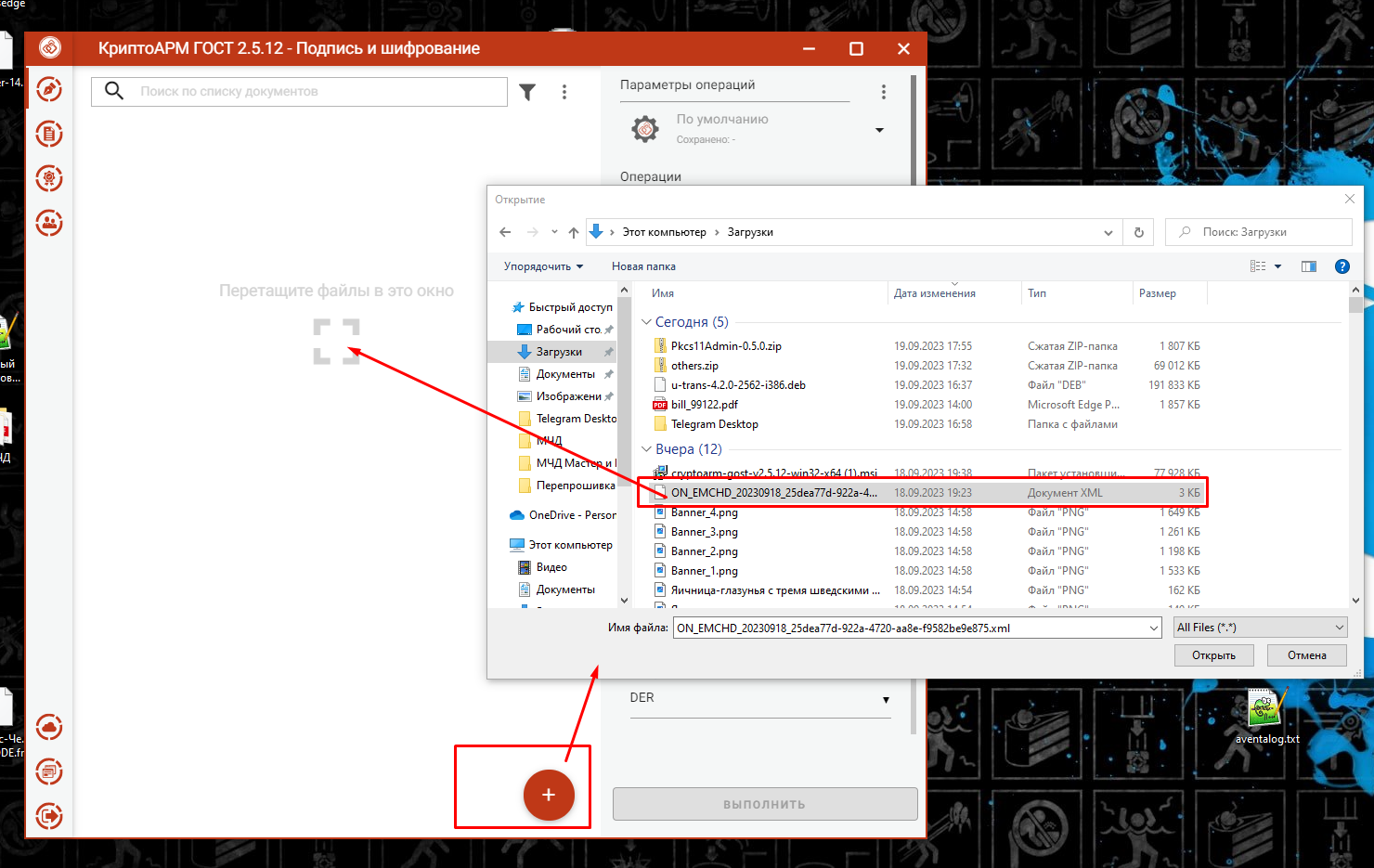Sort by the Тип column header

(x=1037, y=293)
